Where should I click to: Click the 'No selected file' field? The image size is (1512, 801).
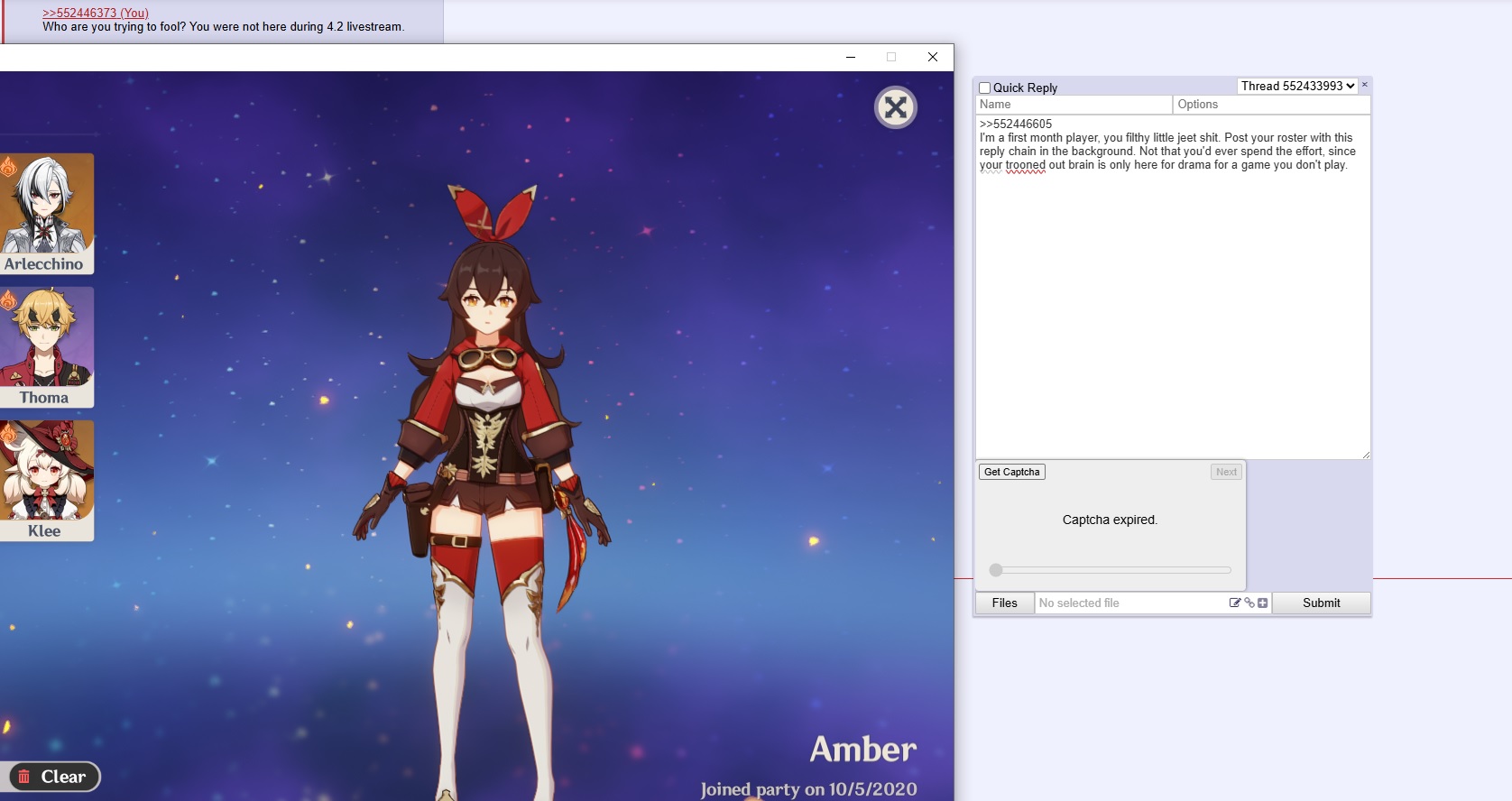coord(1131,603)
